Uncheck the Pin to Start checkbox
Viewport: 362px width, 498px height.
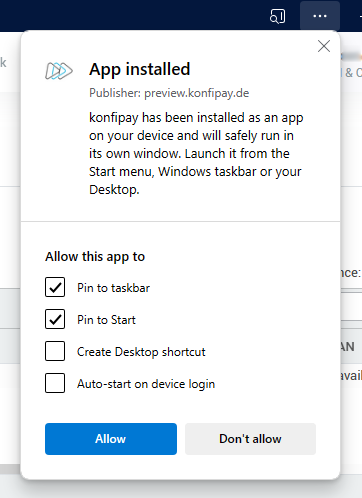point(55,319)
